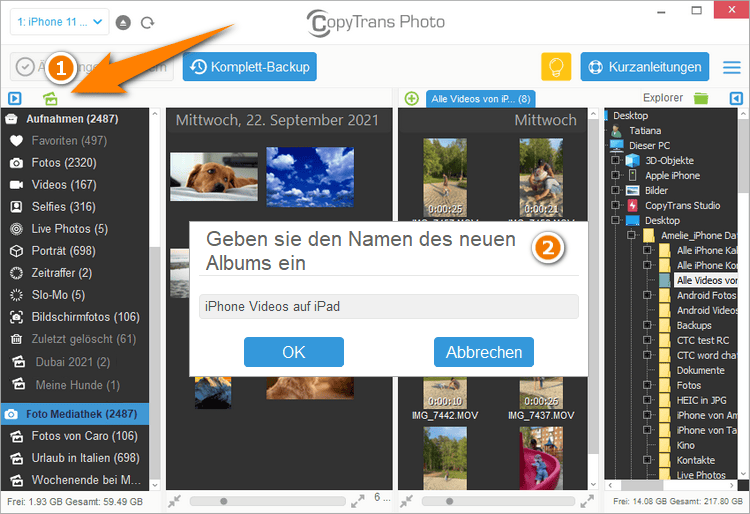Click the Fotos von Caro album icon
The image size is (750, 514).
point(16,436)
